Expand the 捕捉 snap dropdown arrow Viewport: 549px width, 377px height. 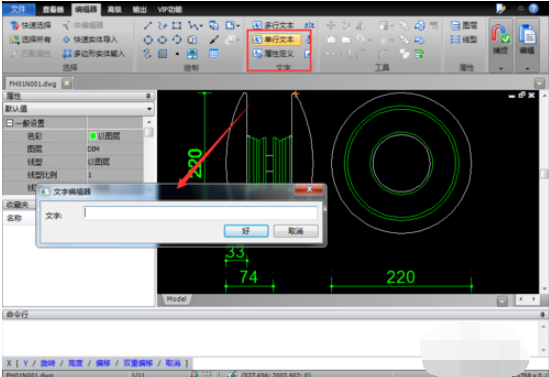pyautogui.click(x=501, y=68)
